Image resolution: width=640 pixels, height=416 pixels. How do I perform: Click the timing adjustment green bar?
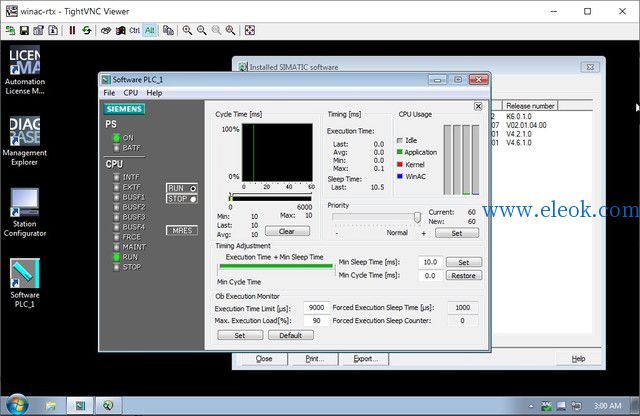(x=276, y=266)
